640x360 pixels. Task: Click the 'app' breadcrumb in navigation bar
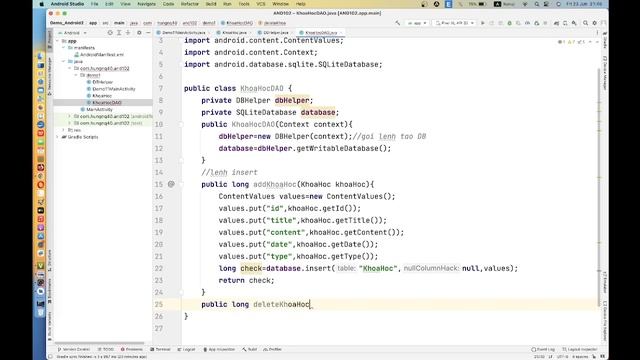click(93, 23)
